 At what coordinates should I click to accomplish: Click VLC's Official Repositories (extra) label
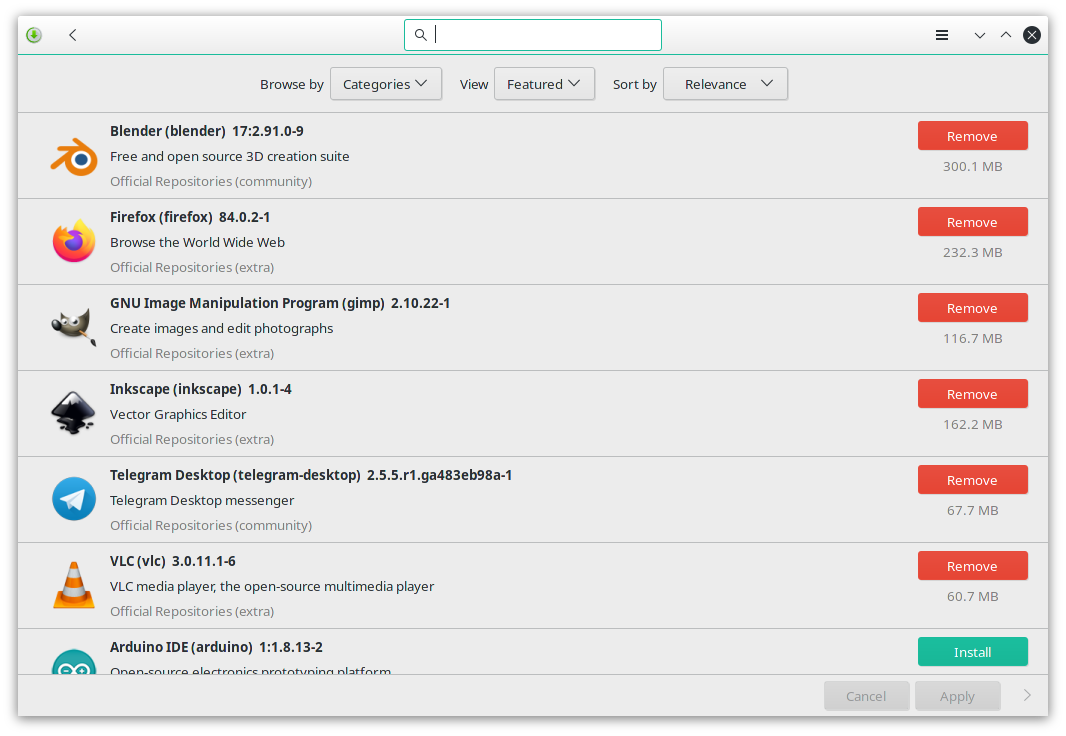192,611
